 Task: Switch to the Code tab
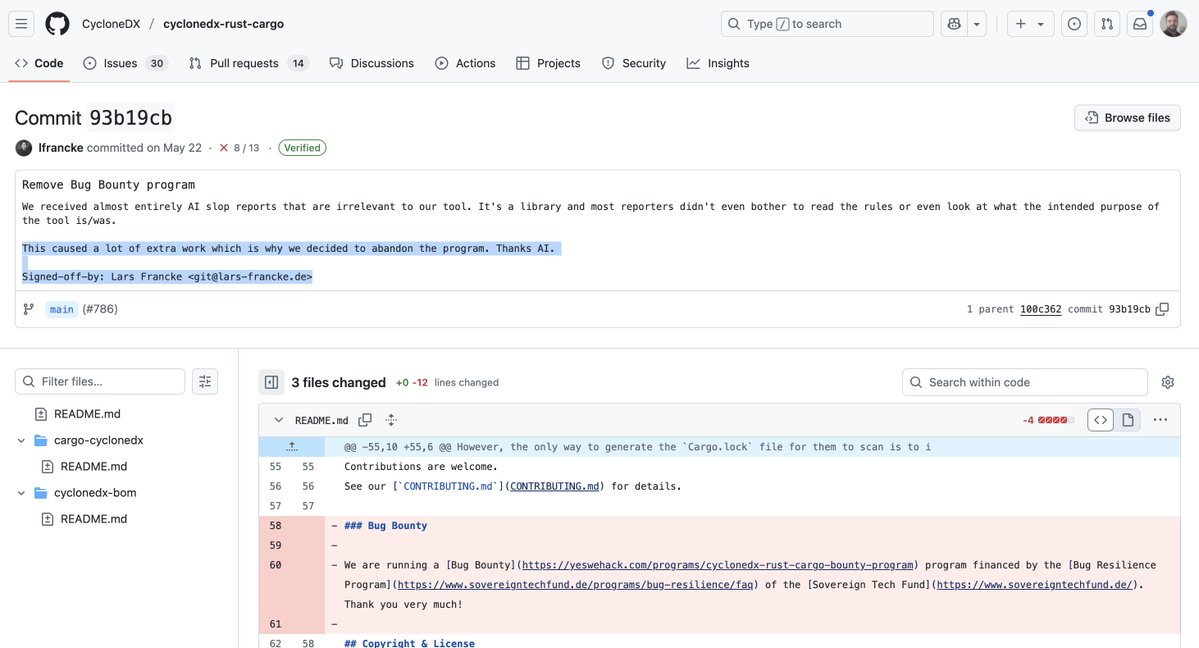[39, 63]
